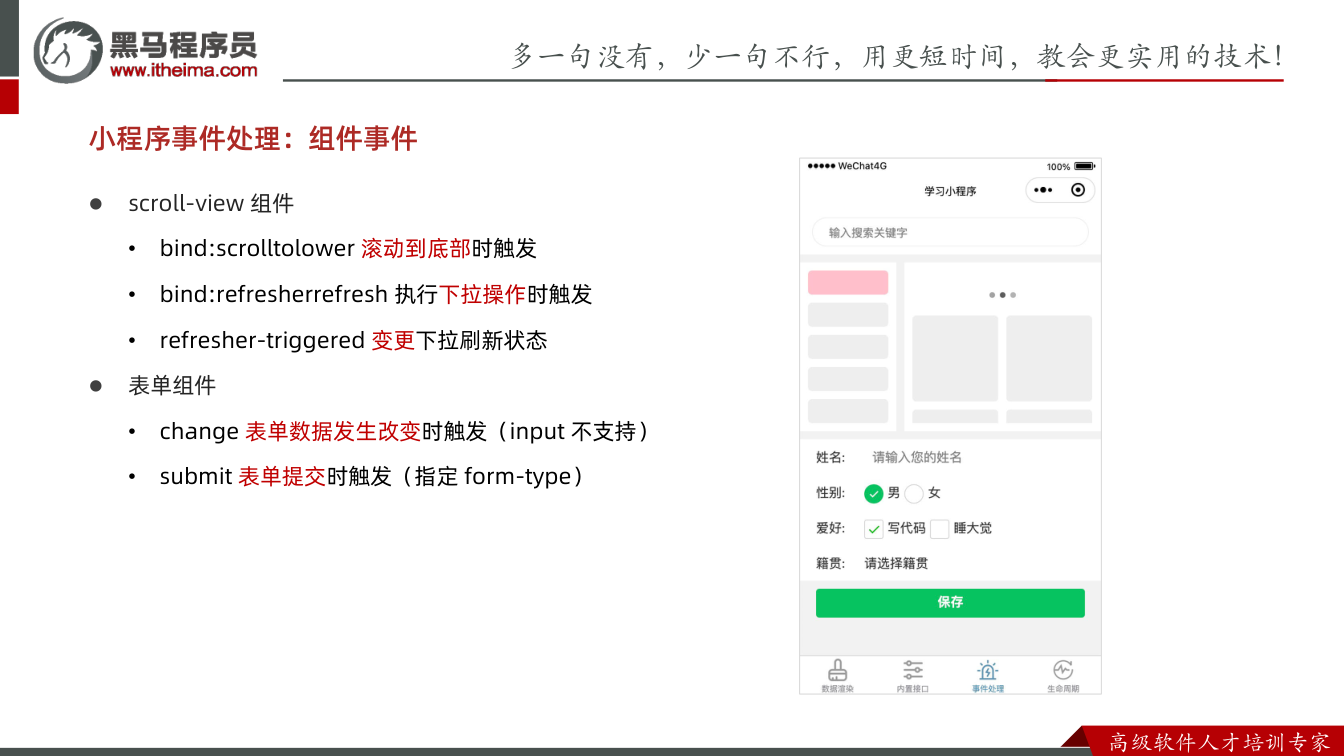1344x756 pixels.
Task: Click the 请输入您的姓名 name input
Action: pos(917,457)
